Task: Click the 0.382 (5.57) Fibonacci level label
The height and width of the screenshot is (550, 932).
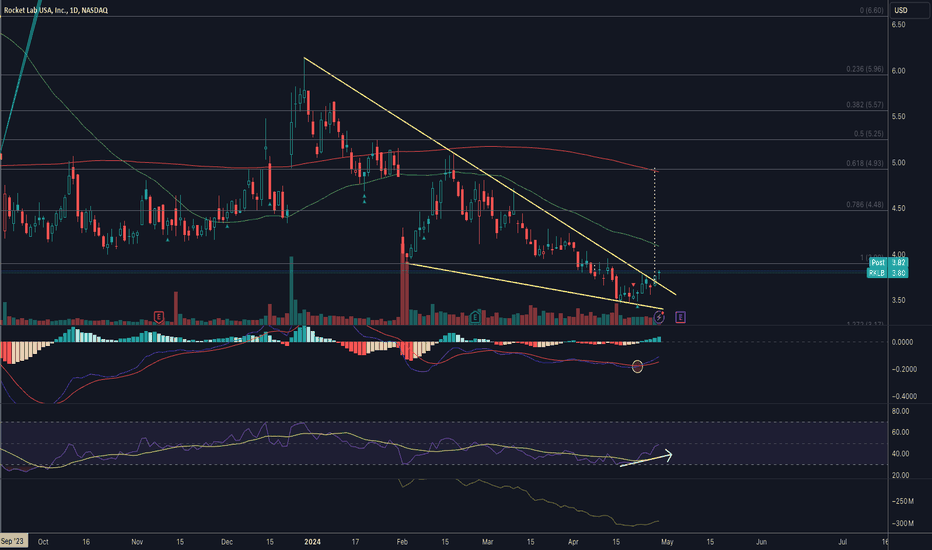Action: (x=865, y=105)
